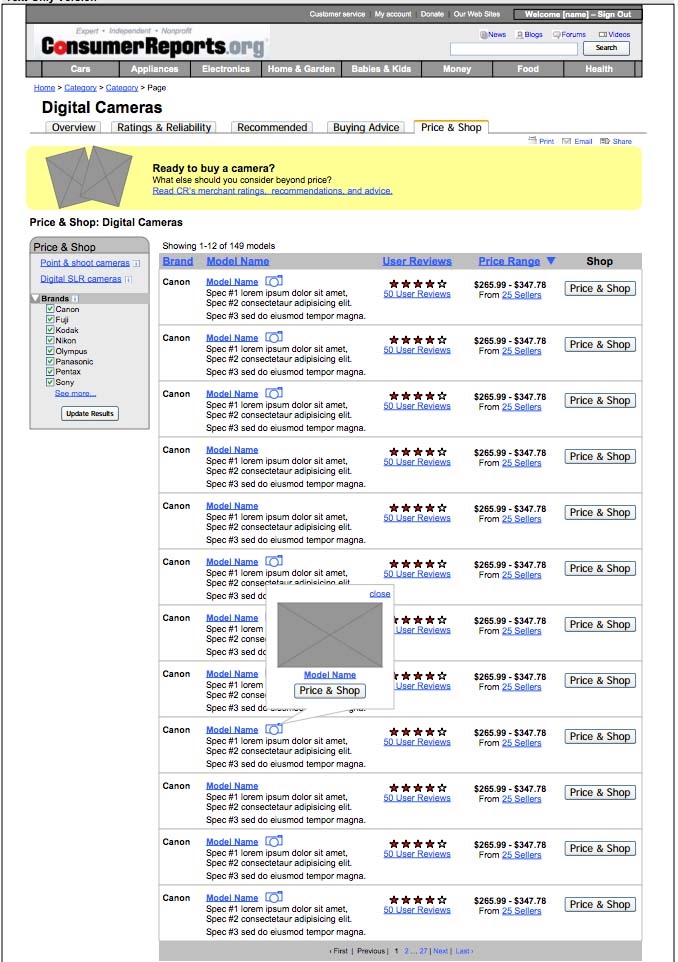Screen dimensions: 678x962
Task: Open the Home & Garden navigation menu
Action: pos(301,69)
